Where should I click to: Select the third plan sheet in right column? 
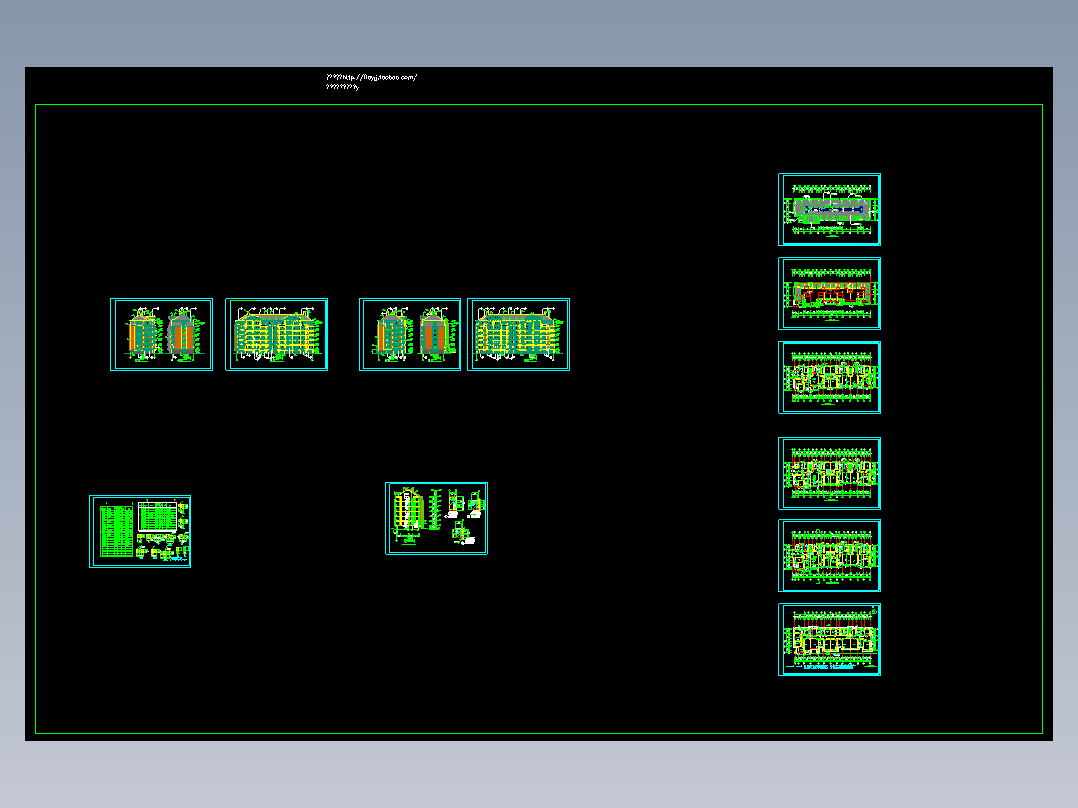pos(829,378)
